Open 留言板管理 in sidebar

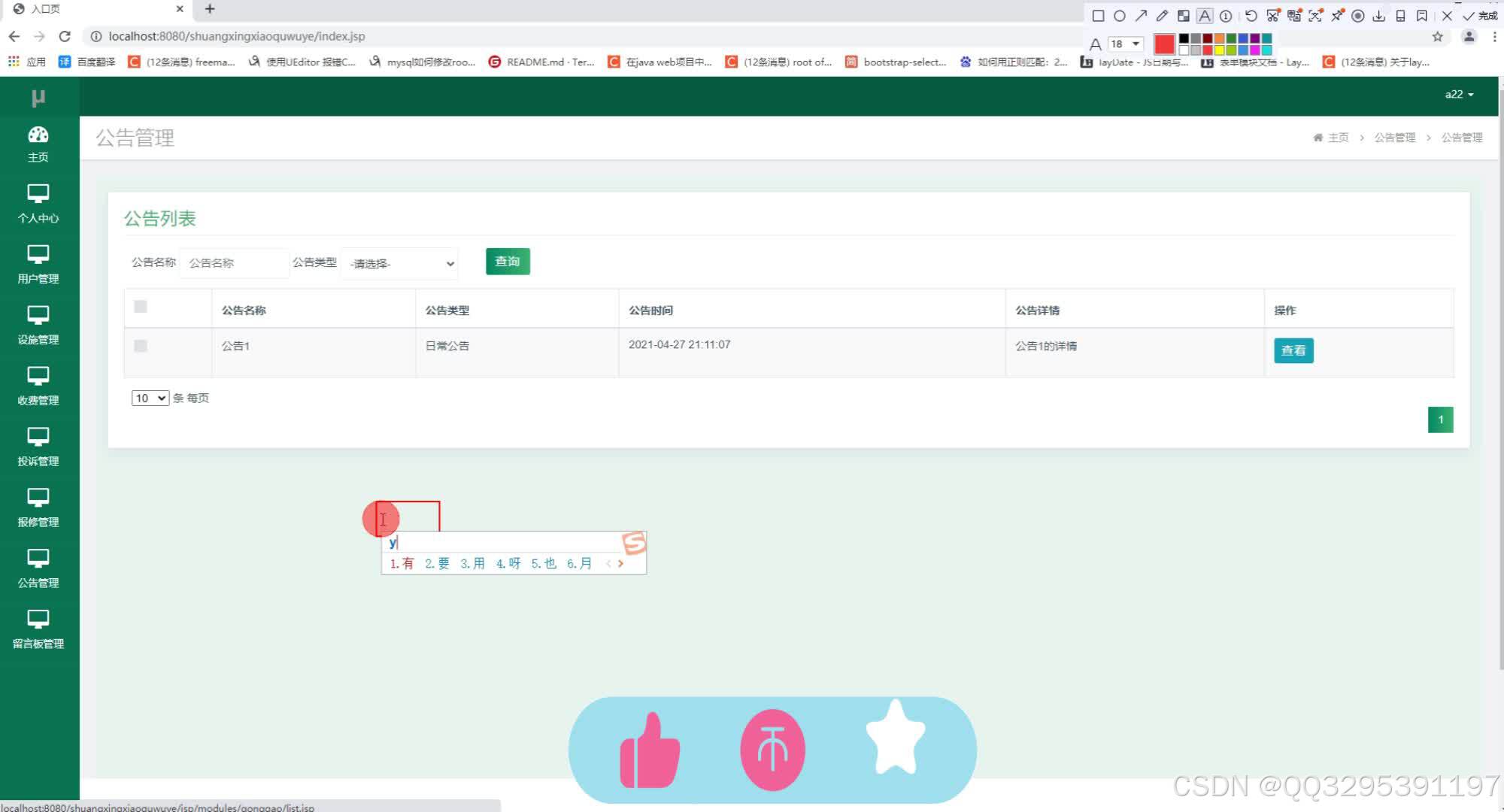pos(38,630)
